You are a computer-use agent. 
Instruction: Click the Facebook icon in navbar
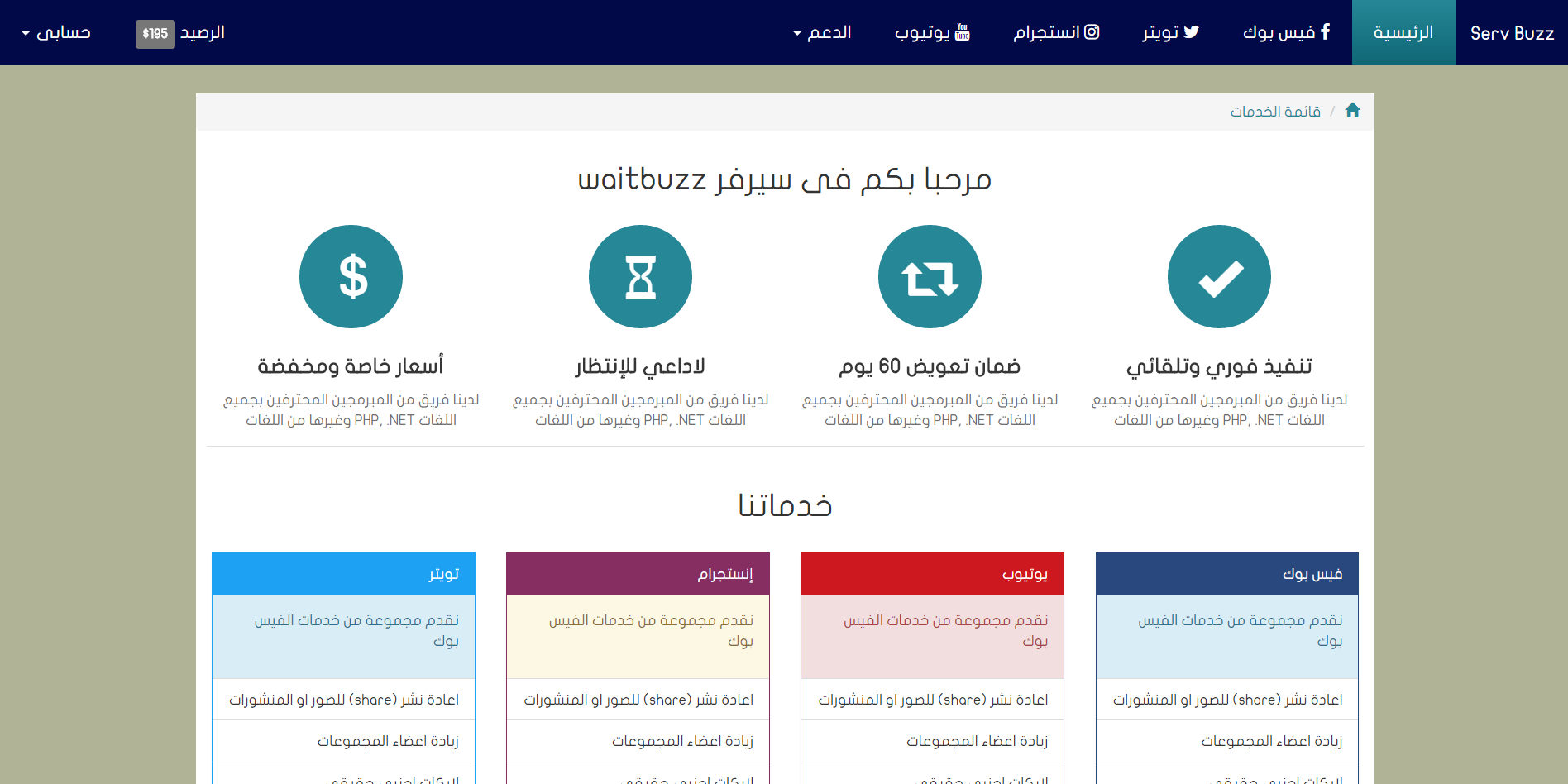(x=1325, y=31)
